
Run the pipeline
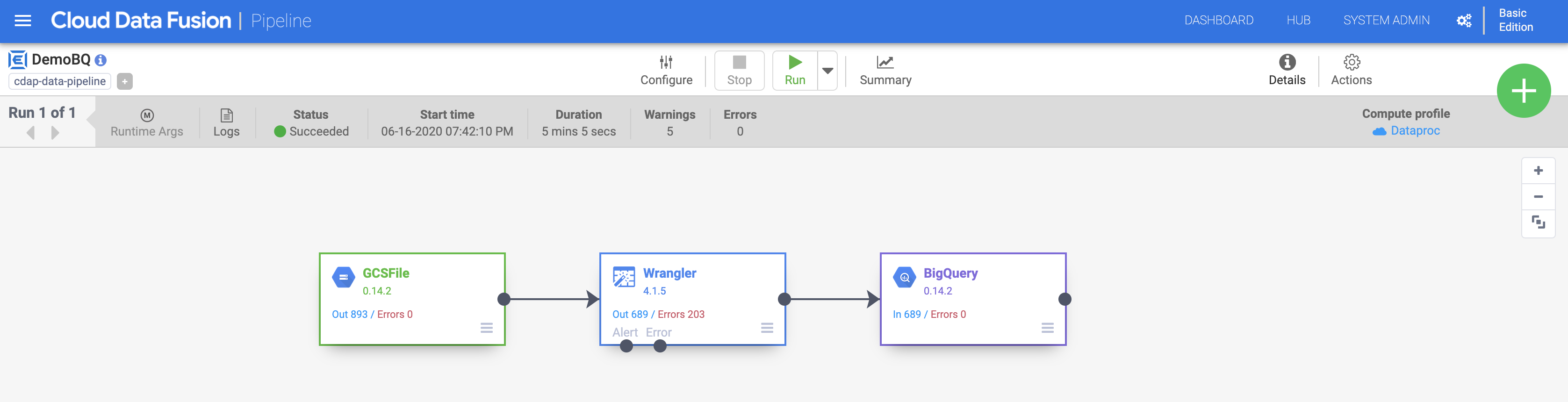coord(794,71)
